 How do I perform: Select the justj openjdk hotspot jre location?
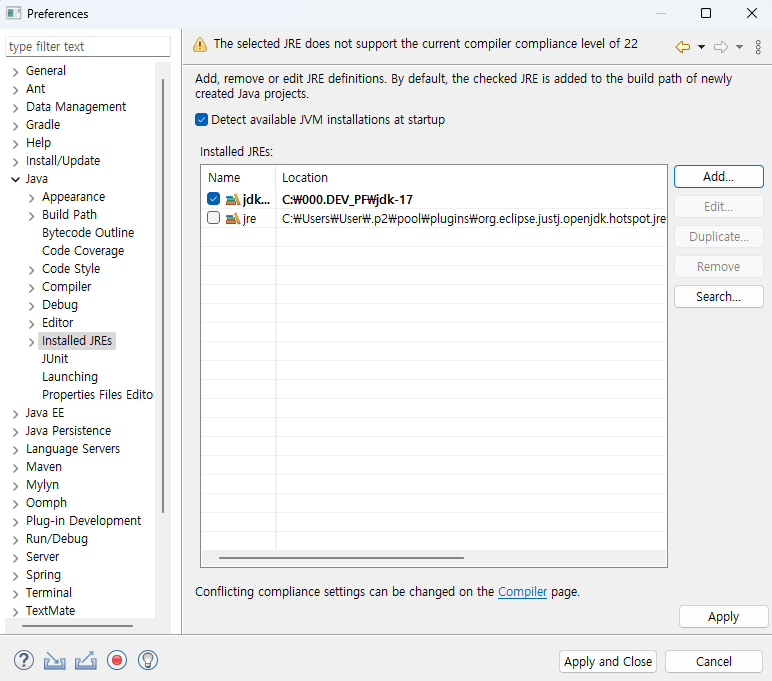coord(474,218)
